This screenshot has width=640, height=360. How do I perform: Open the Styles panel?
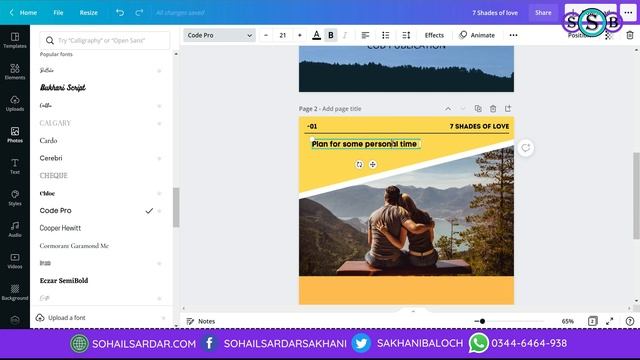pyautogui.click(x=15, y=198)
